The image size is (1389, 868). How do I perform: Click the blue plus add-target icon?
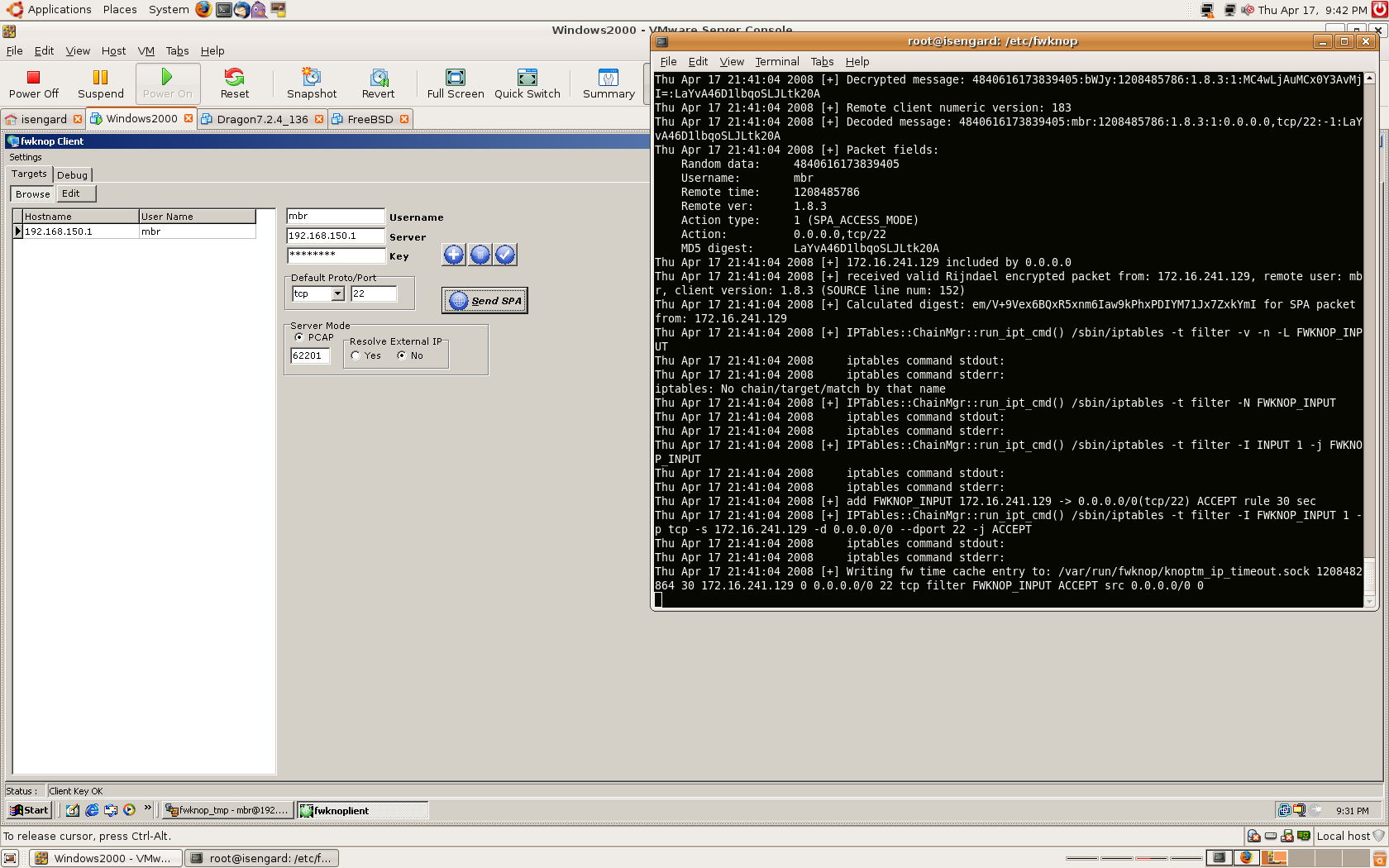click(x=454, y=255)
